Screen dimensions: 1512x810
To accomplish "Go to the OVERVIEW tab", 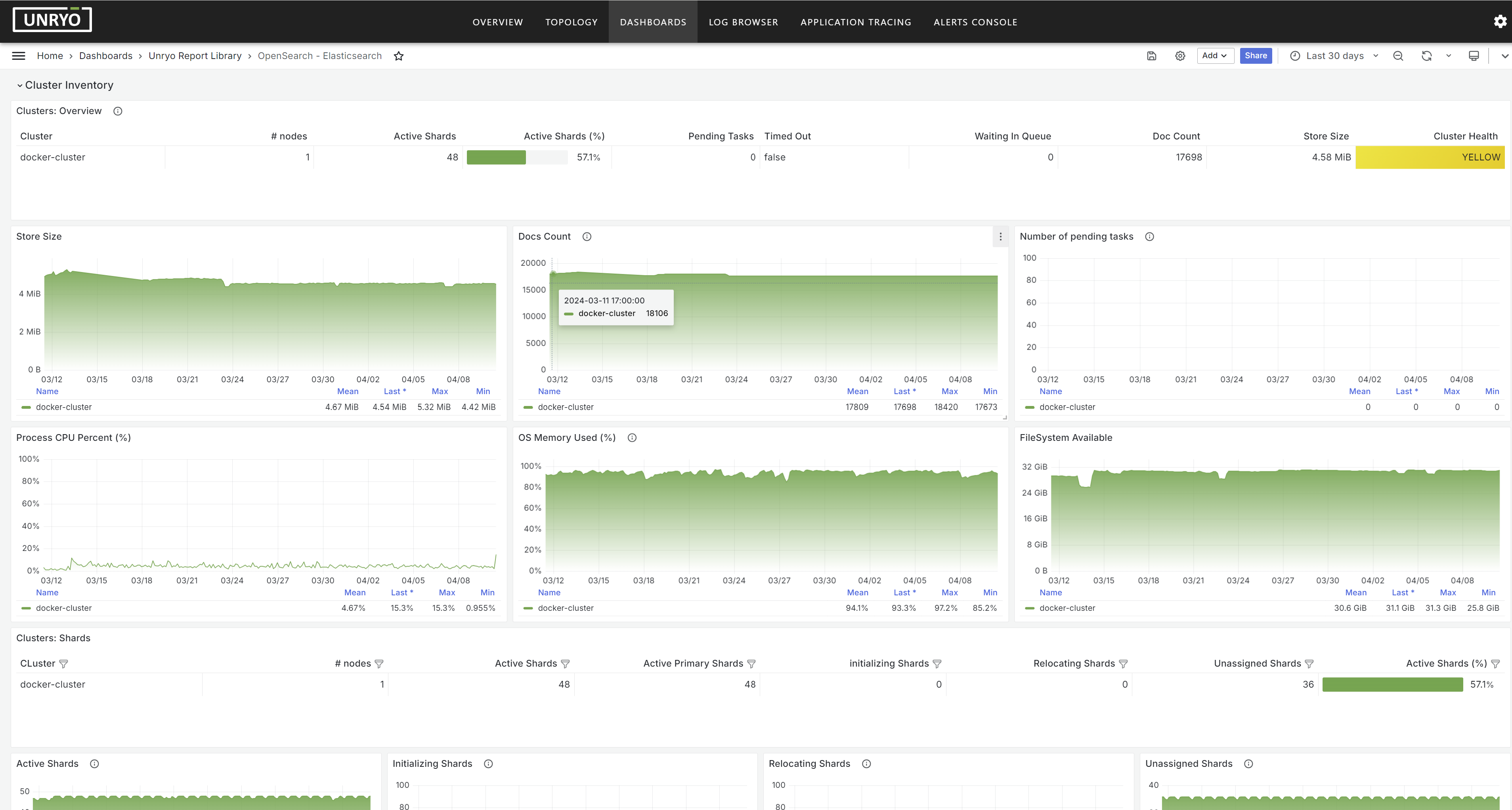I will coord(497,22).
